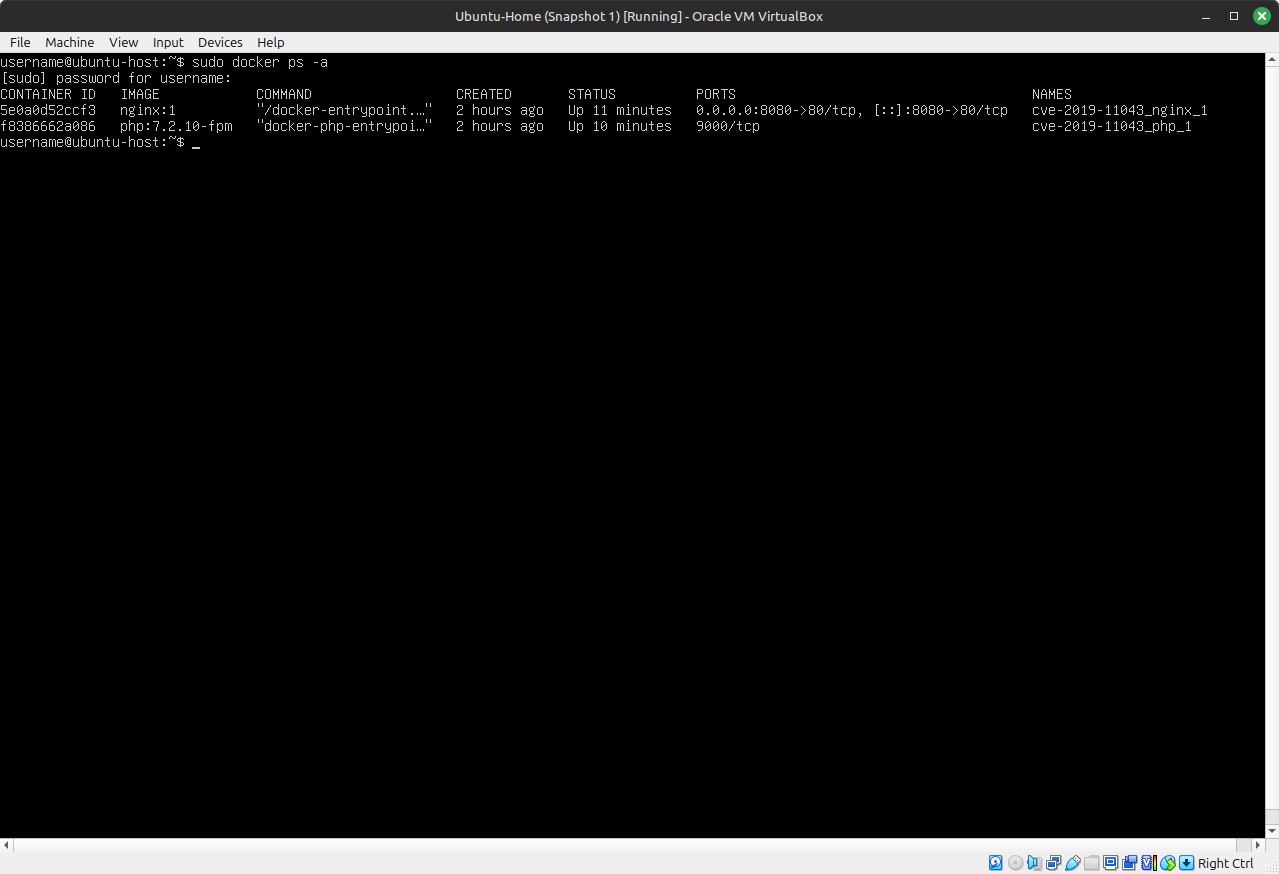Click the PORTS column header
The width and height of the screenshot is (1279, 874).
pyautogui.click(x=716, y=94)
